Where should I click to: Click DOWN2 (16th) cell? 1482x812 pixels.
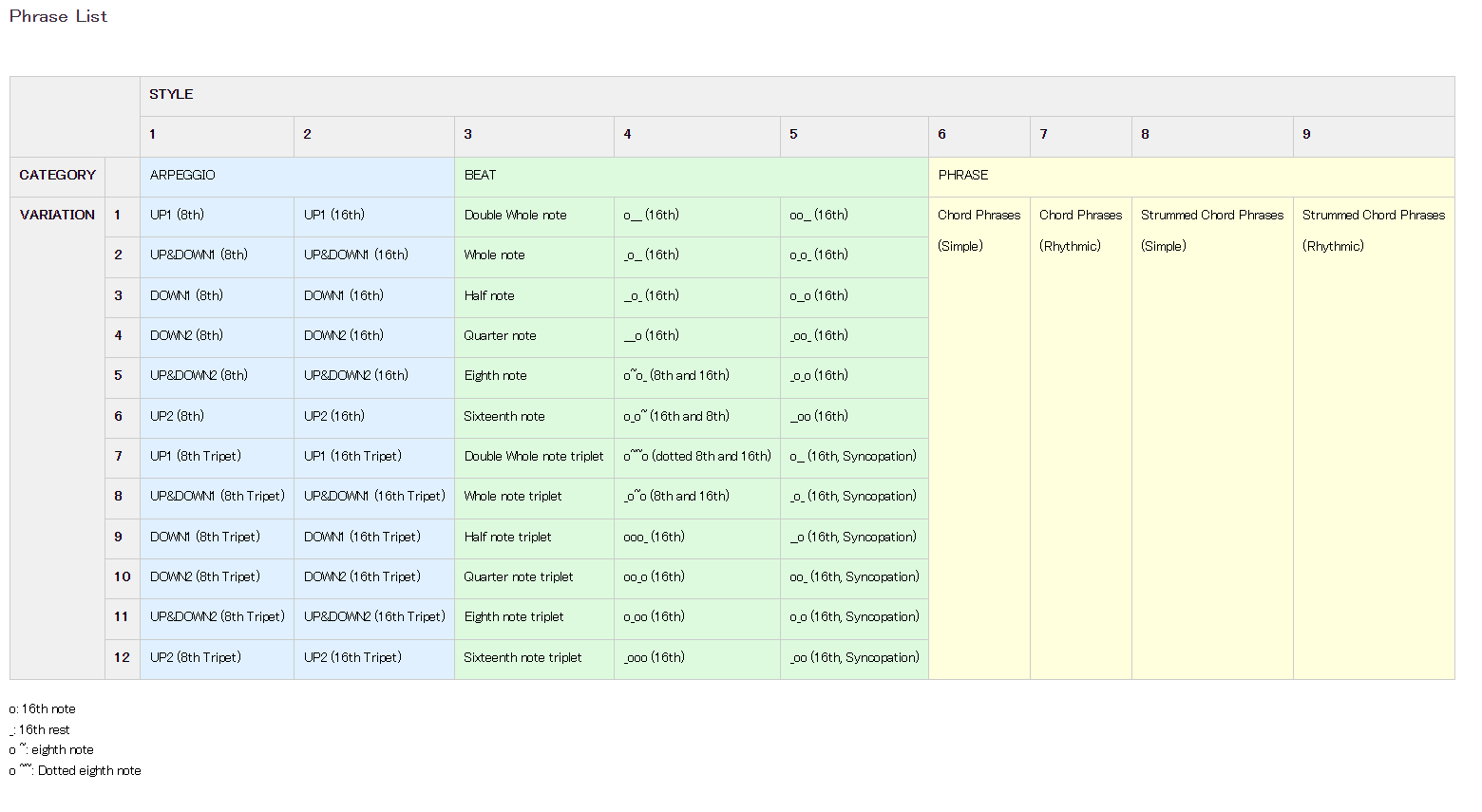[374, 337]
